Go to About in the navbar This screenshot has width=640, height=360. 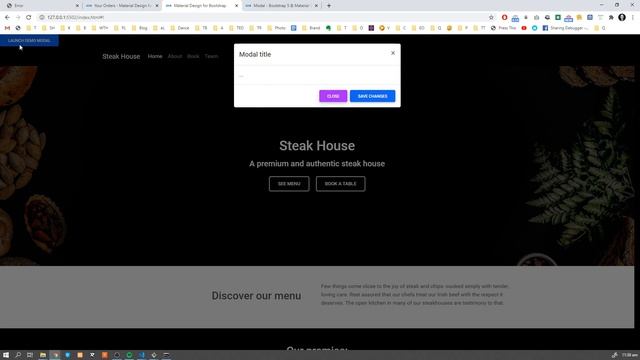tap(175, 56)
